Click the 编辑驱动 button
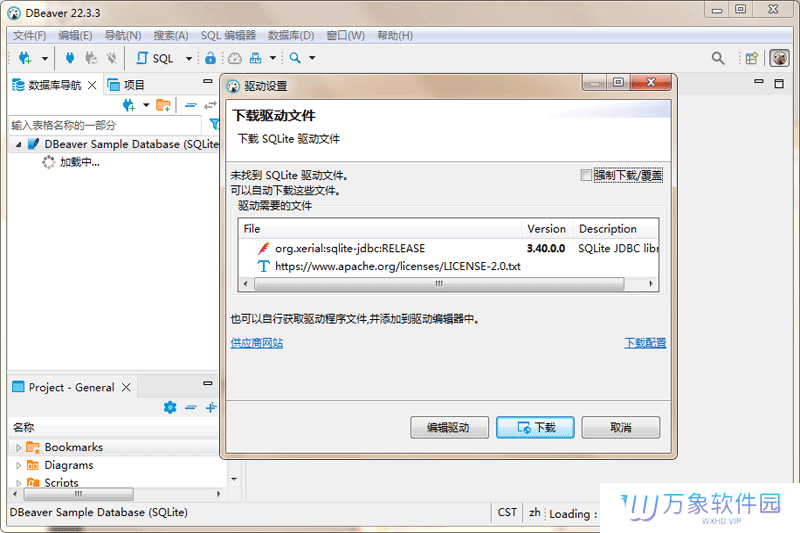This screenshot has height=533, width=800. point(449,427)
